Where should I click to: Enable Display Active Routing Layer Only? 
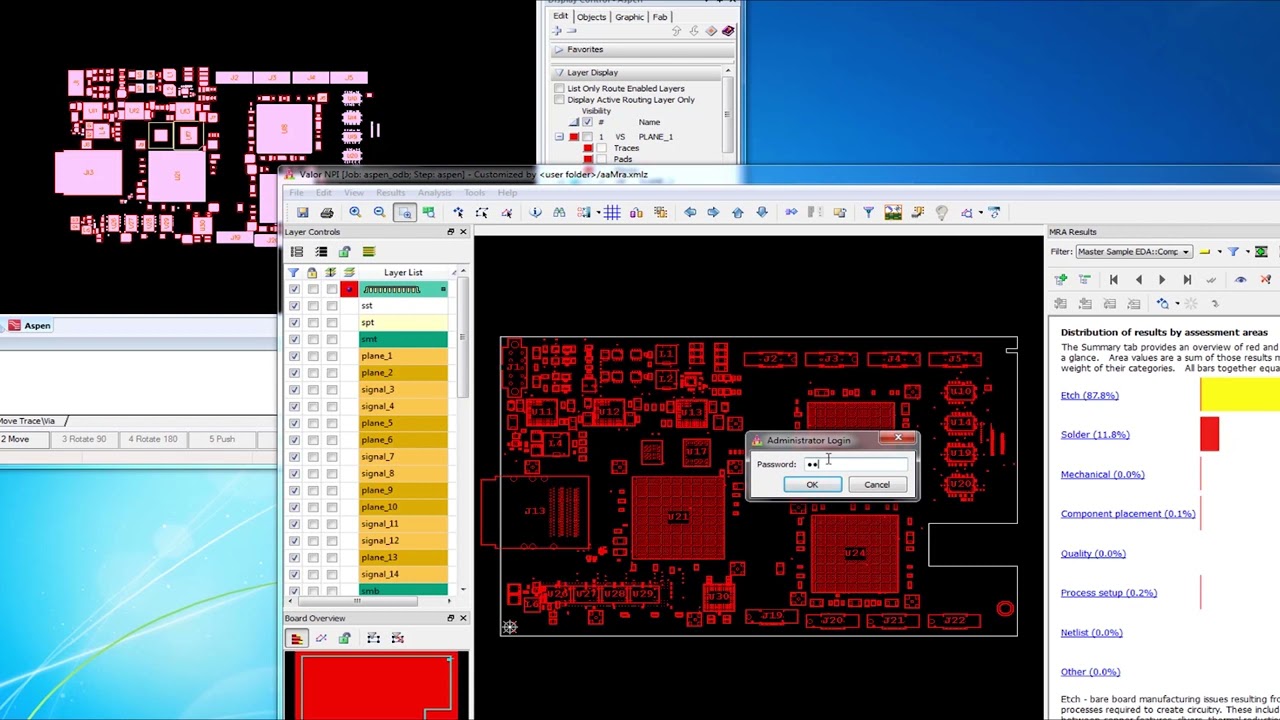point(559,100)
